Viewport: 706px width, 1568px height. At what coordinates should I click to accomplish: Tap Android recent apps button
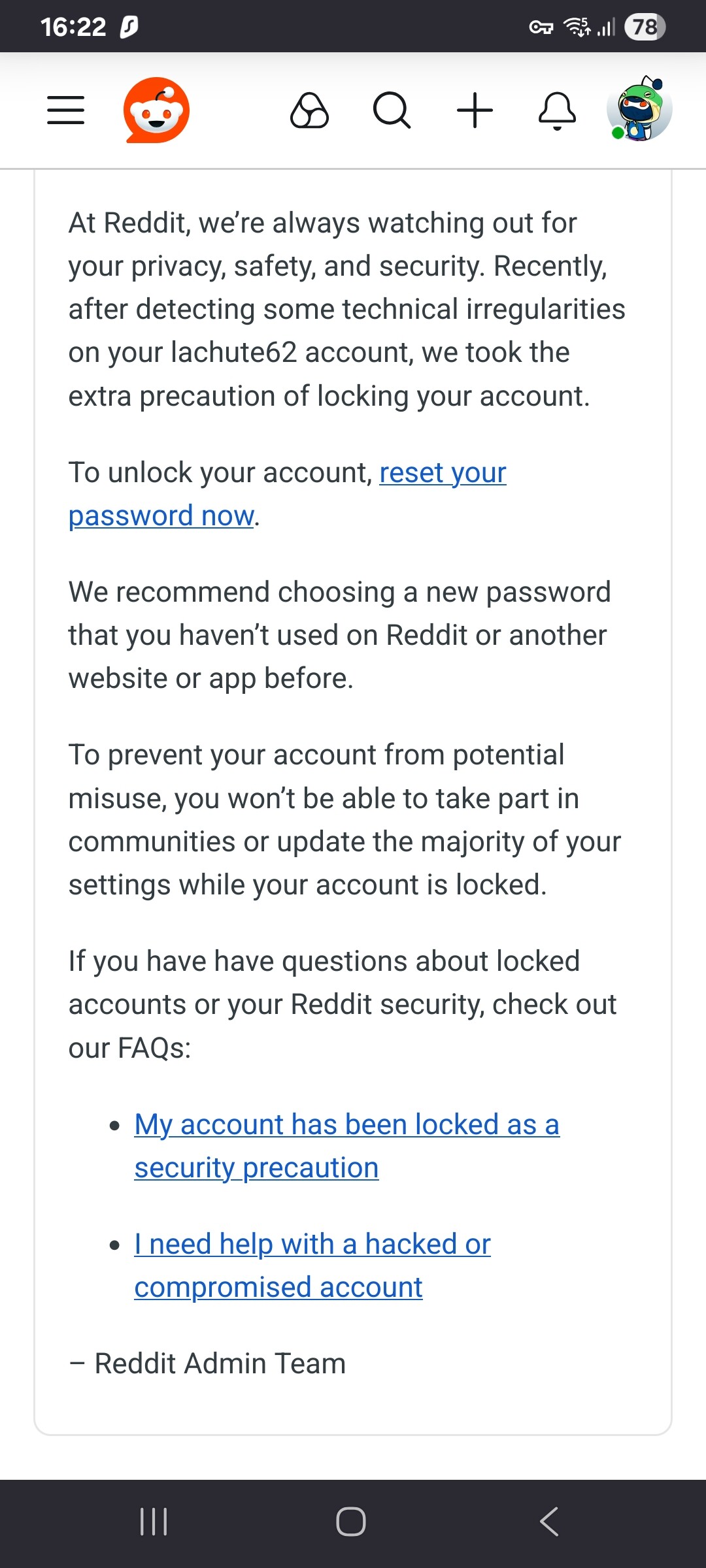point(154,1522)
